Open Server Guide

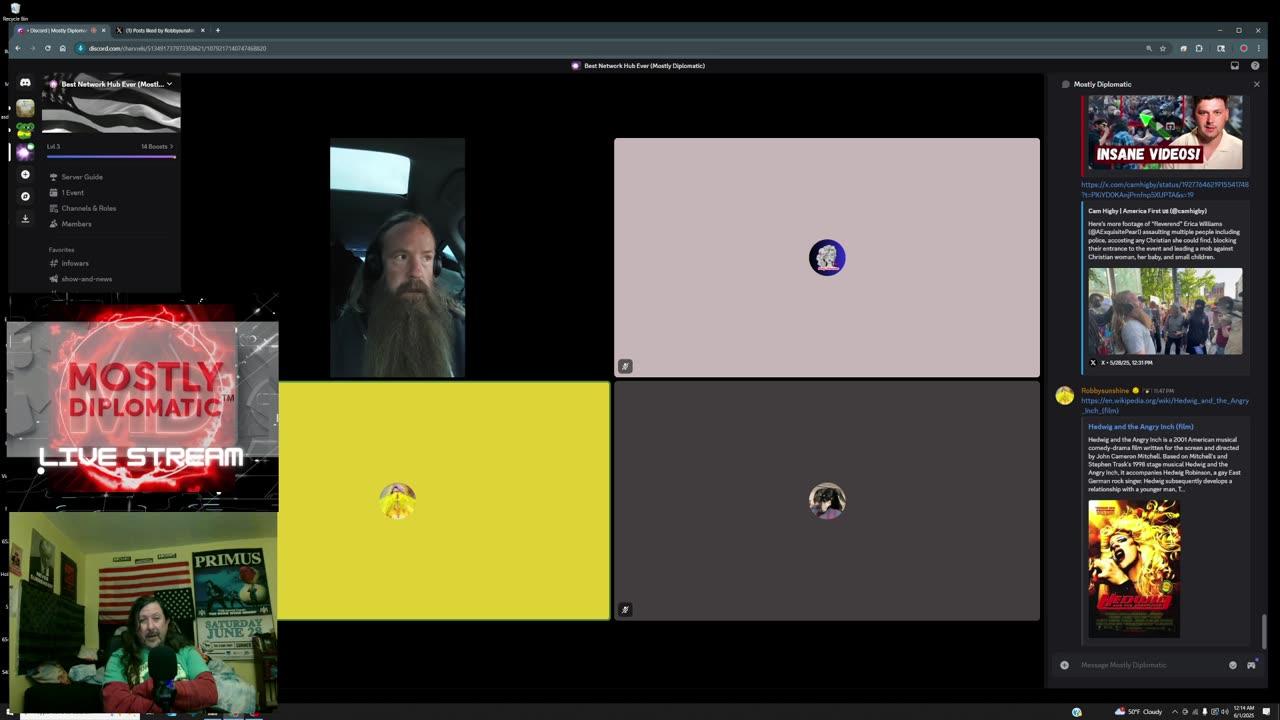82,177
